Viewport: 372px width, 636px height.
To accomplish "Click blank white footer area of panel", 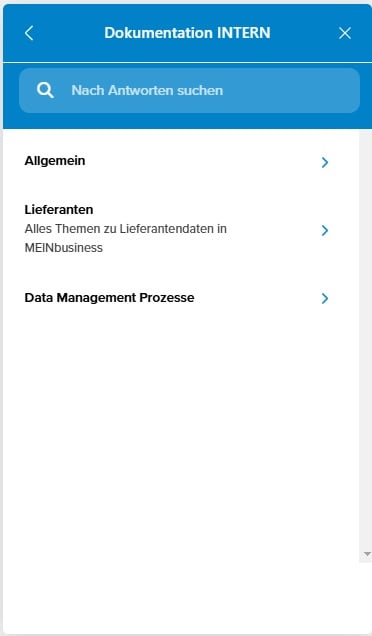I will pos(187,596).
